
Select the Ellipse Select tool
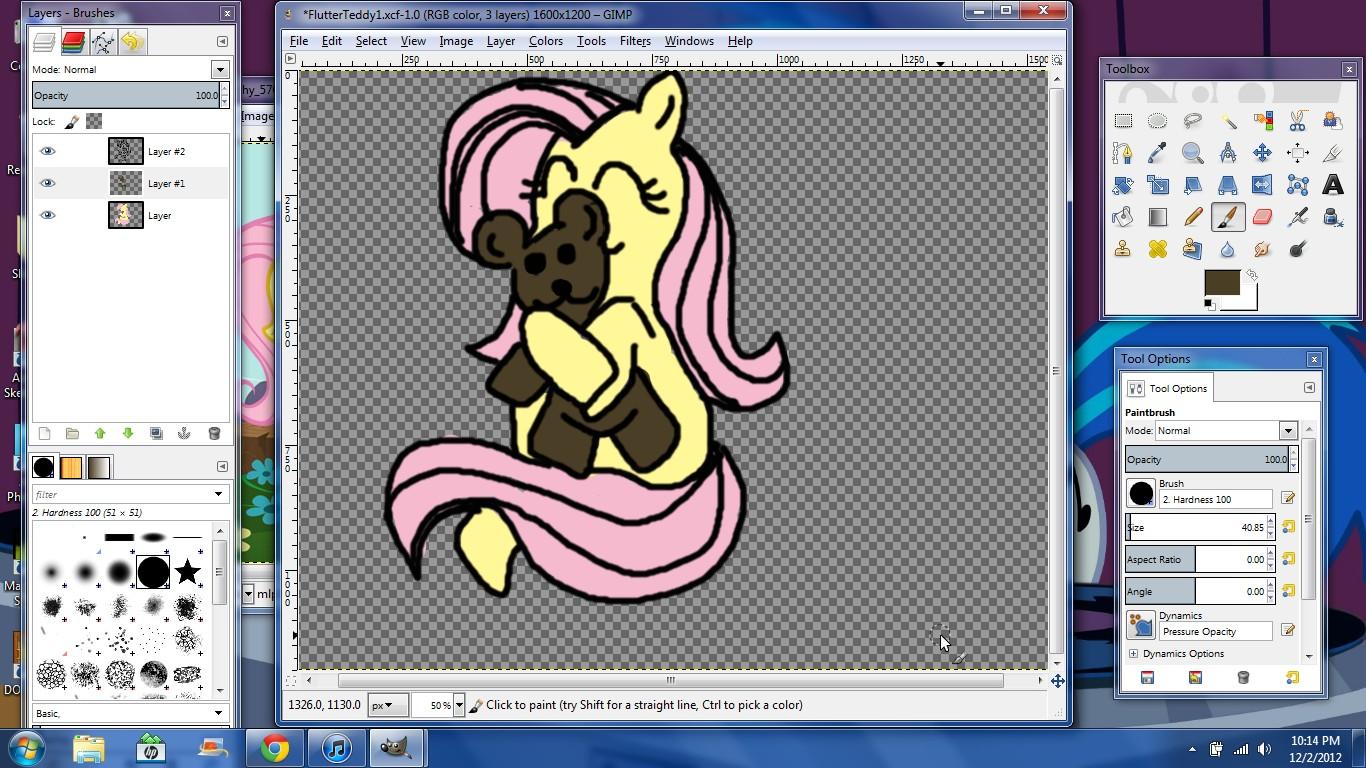1157,121
